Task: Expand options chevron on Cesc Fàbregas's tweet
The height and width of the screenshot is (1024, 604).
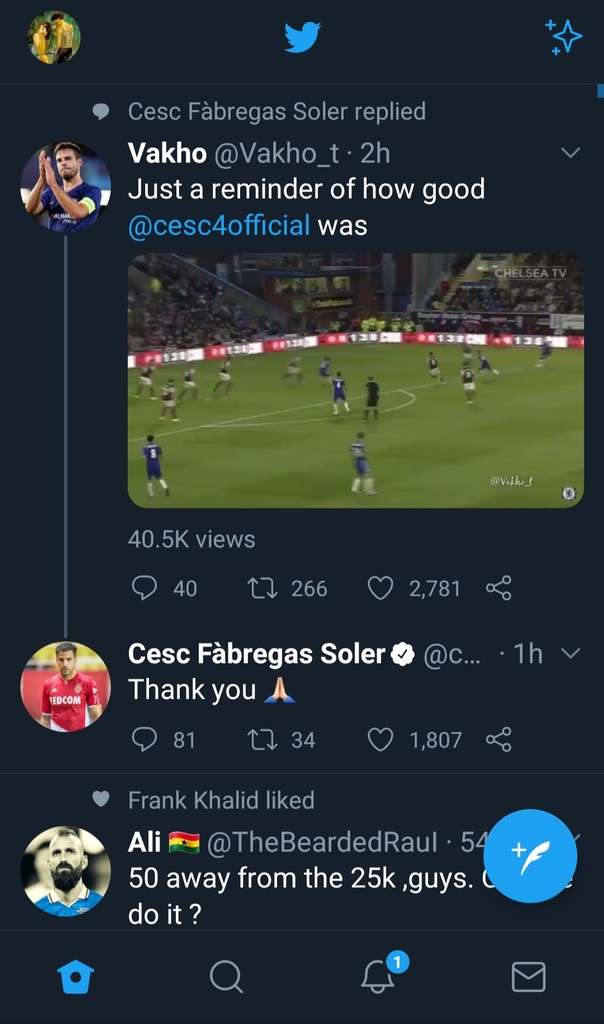Action: pyautogui.click(x=570, y=653)
